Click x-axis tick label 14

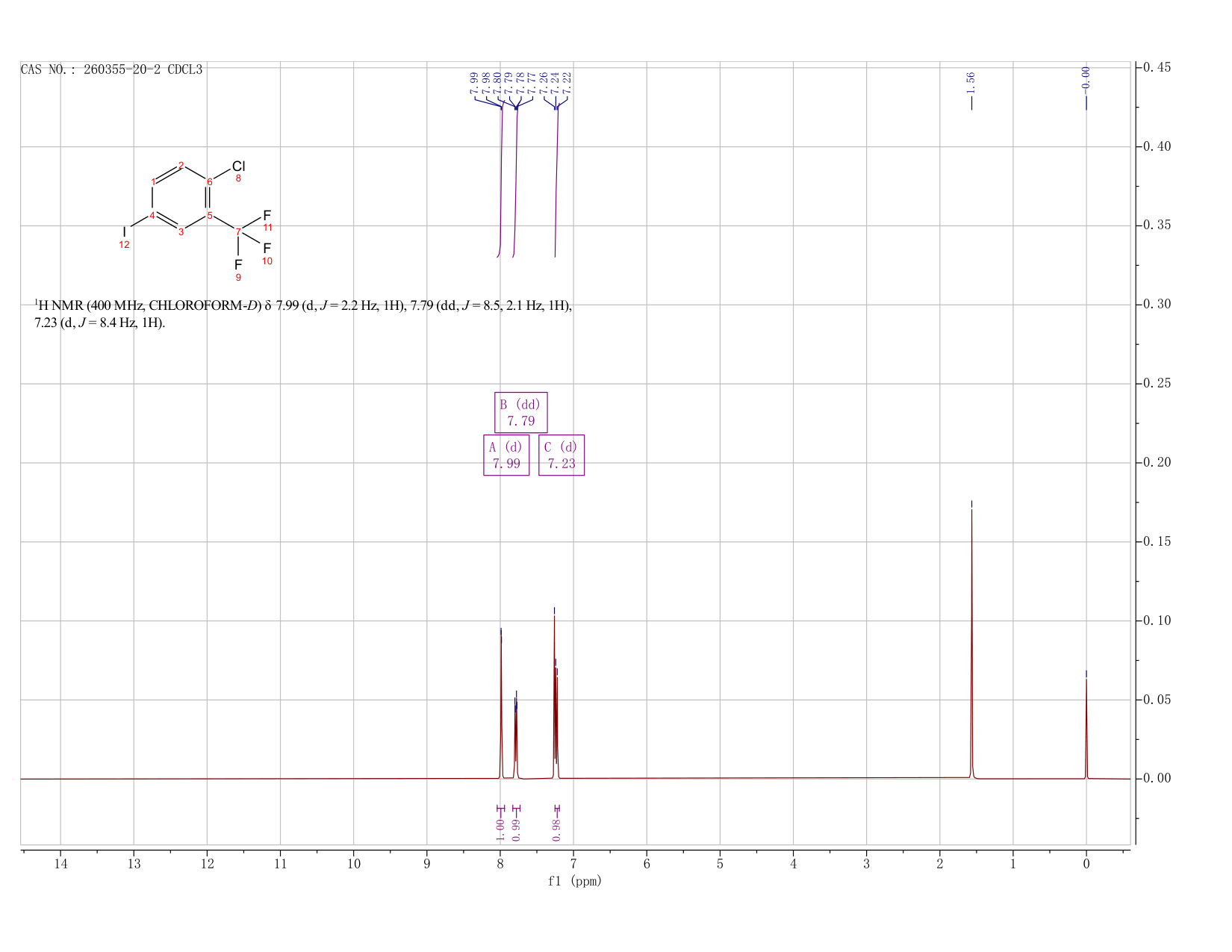(x=60, y=864)
